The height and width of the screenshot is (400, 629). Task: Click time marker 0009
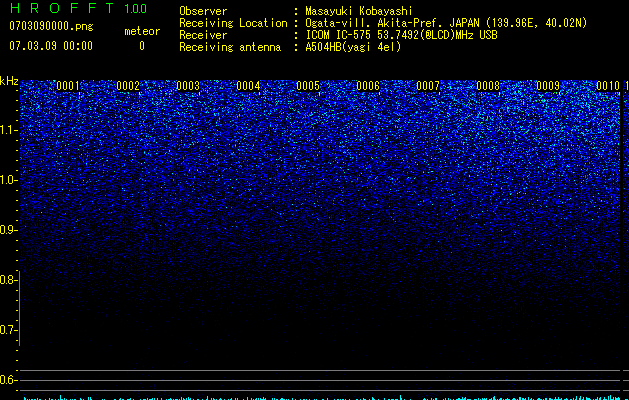point(548,86)
